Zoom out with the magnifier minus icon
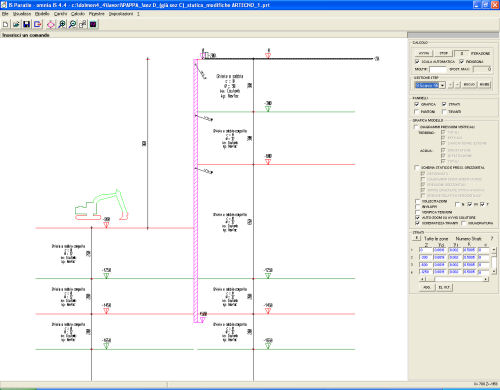 click(72, 24)
